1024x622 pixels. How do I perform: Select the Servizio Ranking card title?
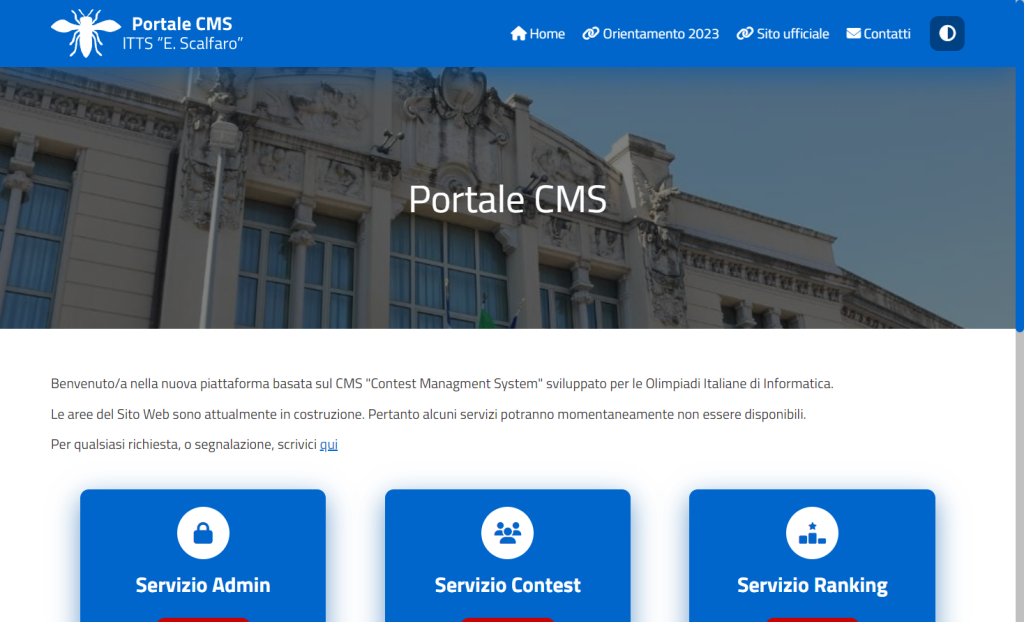(812, 585)
